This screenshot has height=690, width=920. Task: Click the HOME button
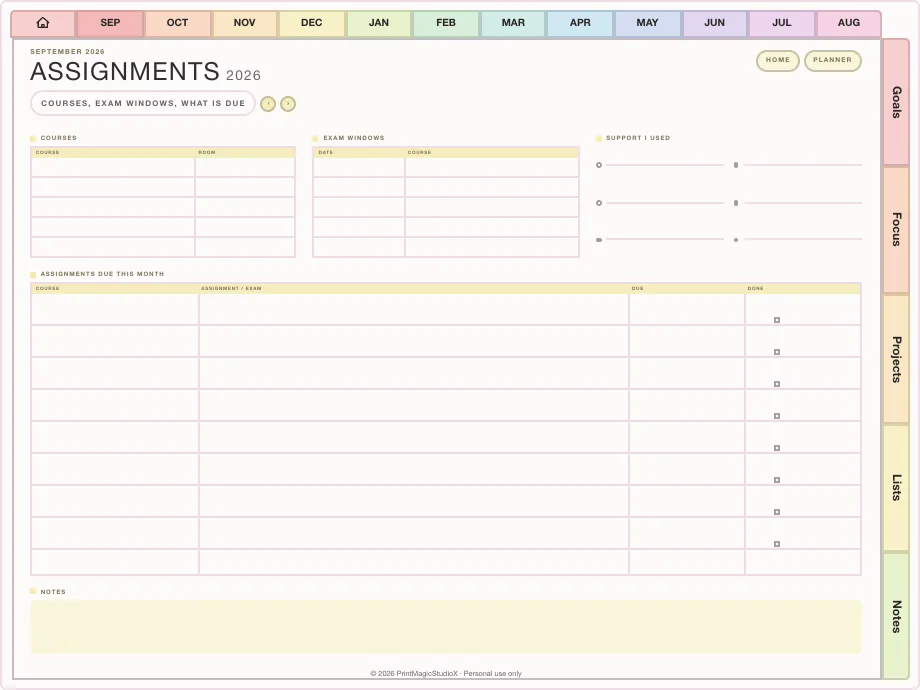click(x=777, y=60)
